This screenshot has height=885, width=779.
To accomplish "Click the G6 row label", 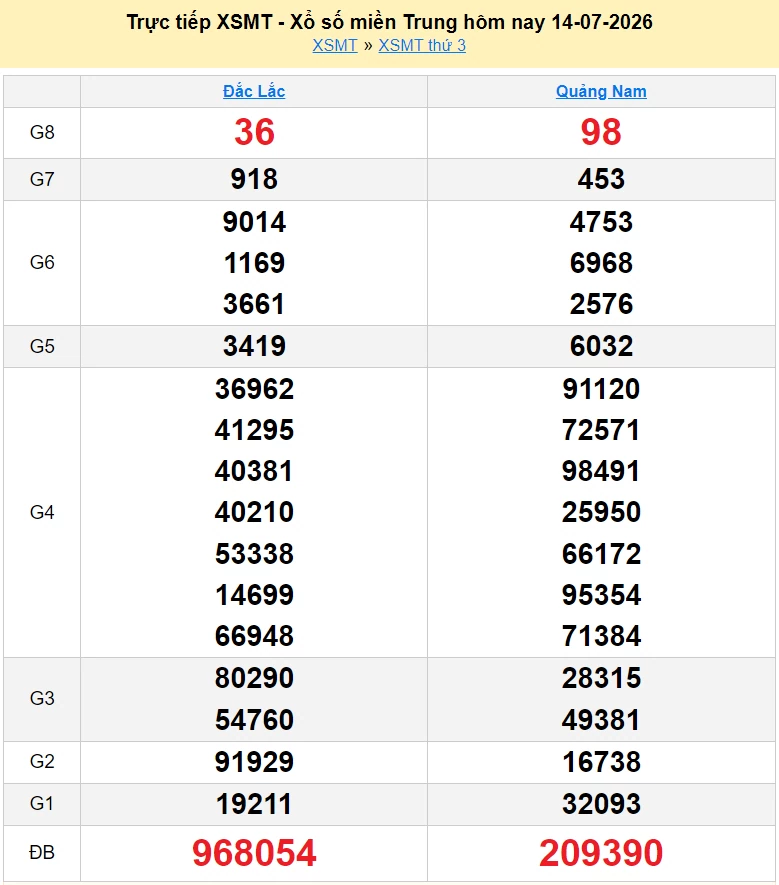I will [42, 262].
